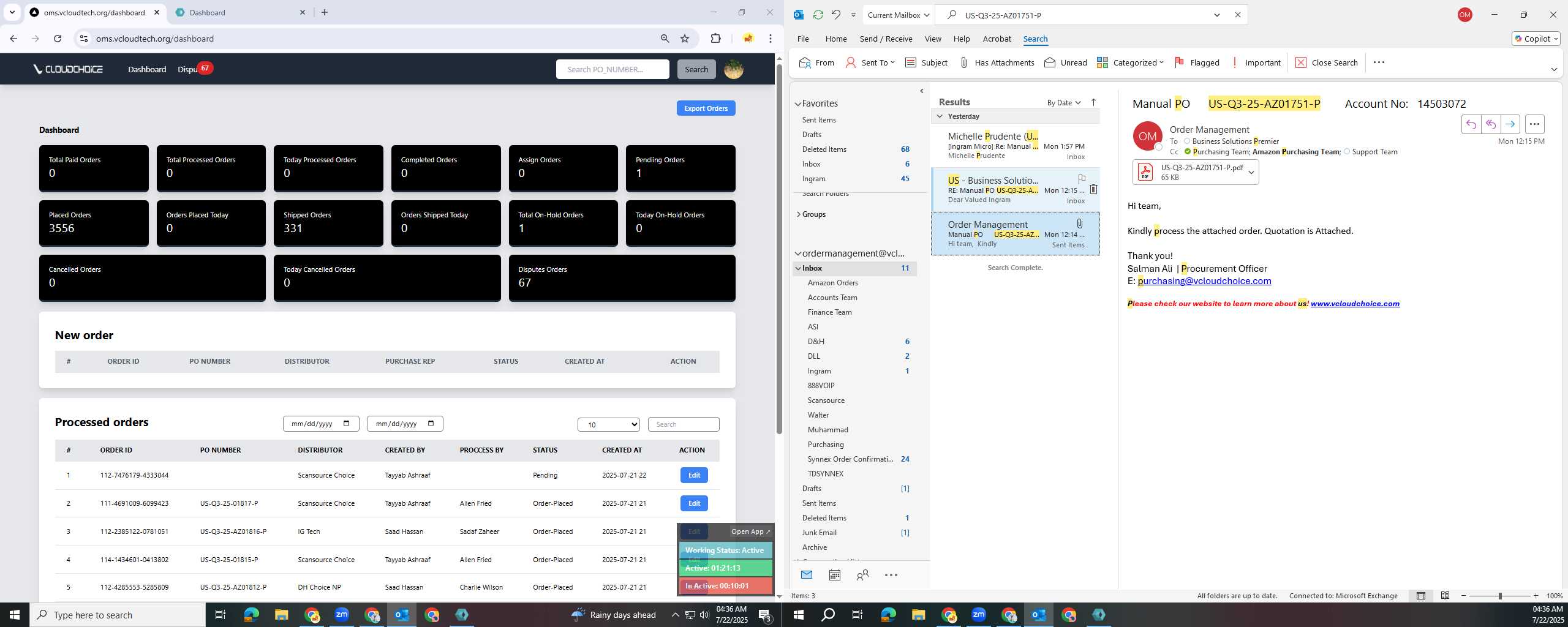Filter search results by Unread
Viewport: 1568px width, 627px height.
point(1066,62)
